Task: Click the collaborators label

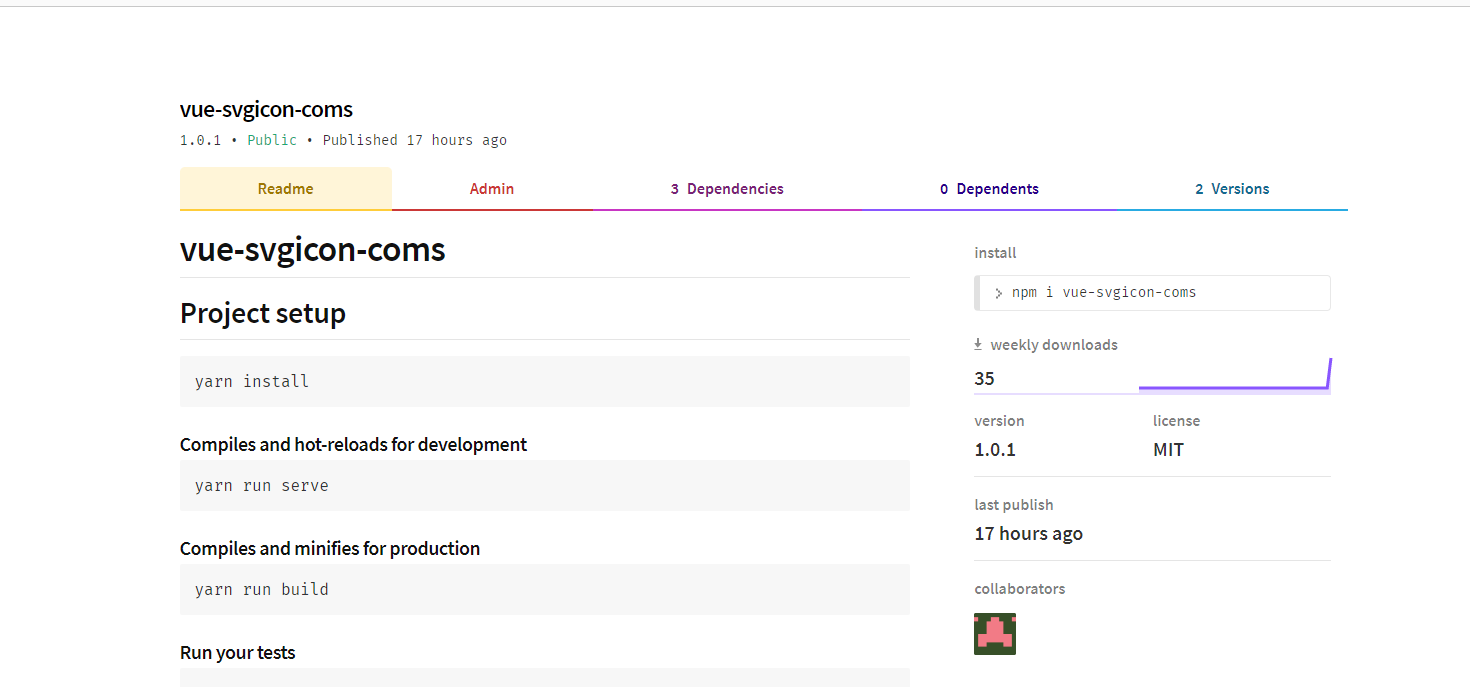Action: (1020, 589)
